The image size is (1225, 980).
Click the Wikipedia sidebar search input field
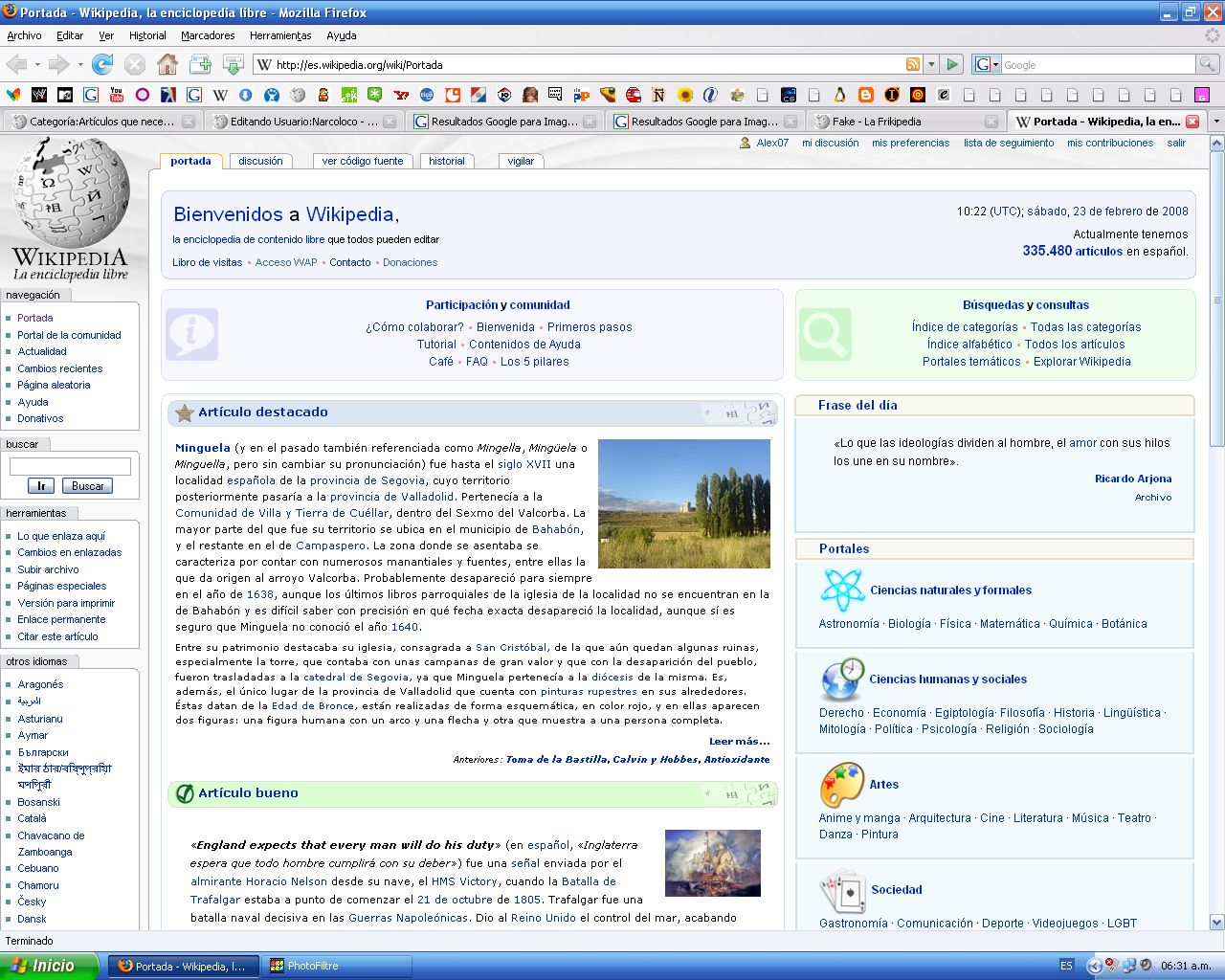click(x=70, y=466)
